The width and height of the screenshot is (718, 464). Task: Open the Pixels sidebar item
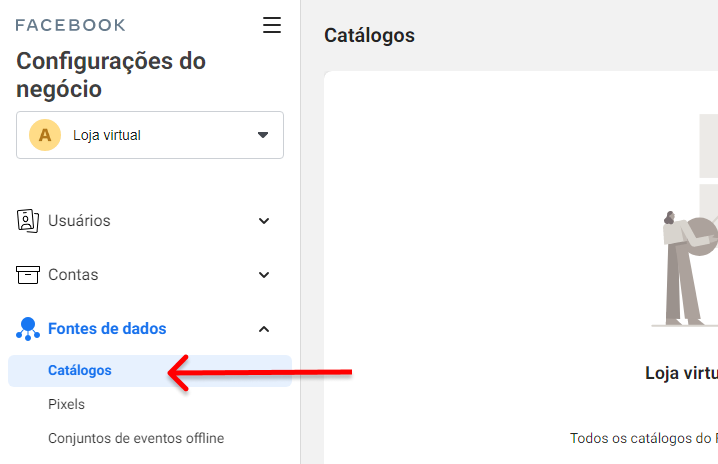tap(66, 404)
